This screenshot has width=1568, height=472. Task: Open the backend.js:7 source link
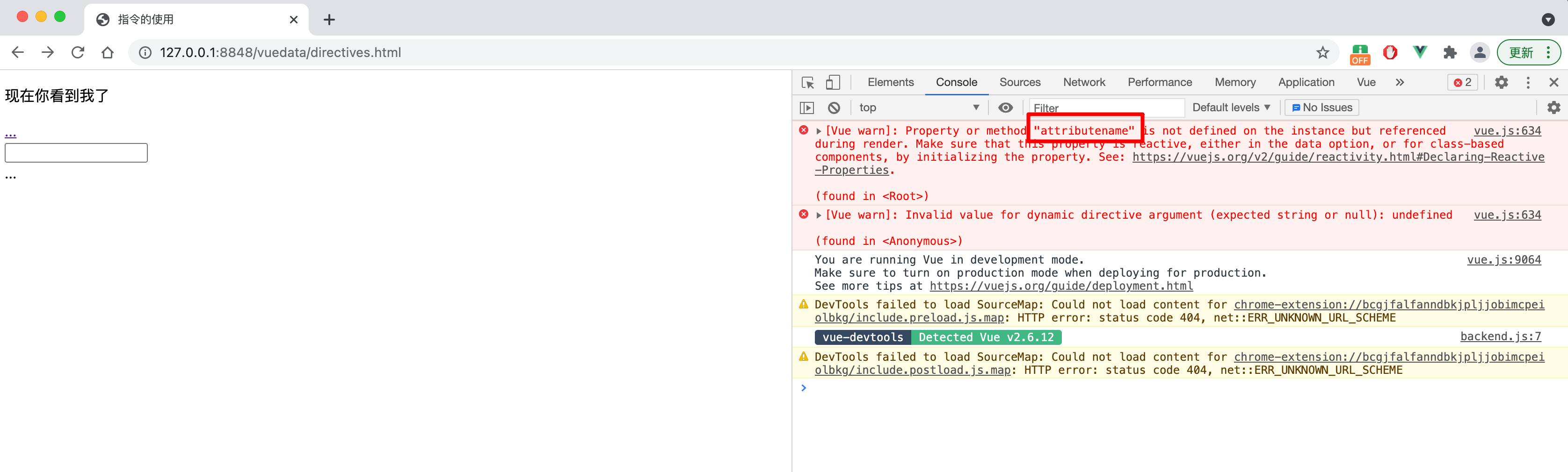1501,336
